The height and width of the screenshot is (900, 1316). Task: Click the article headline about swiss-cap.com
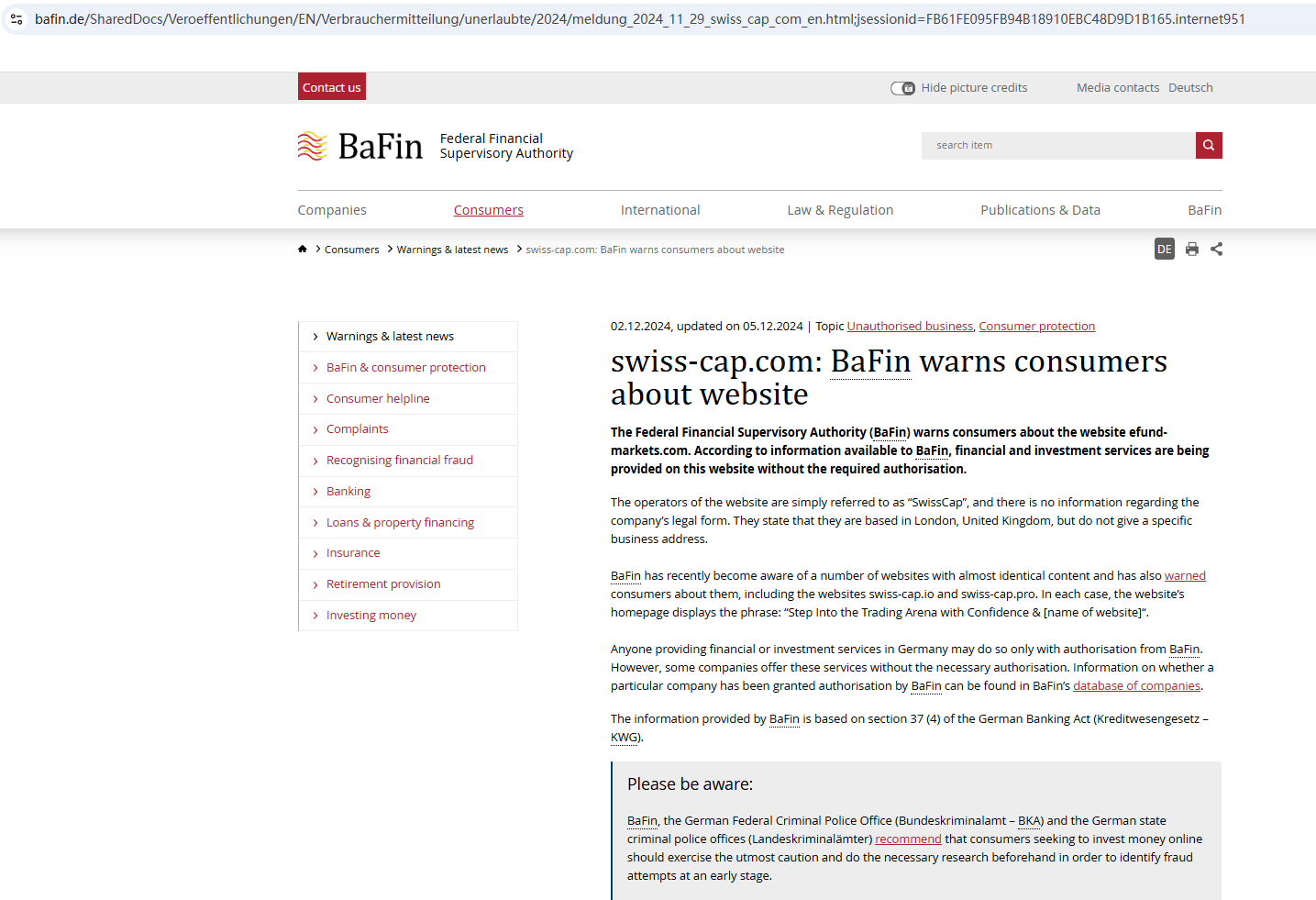(x=889, y=378)
